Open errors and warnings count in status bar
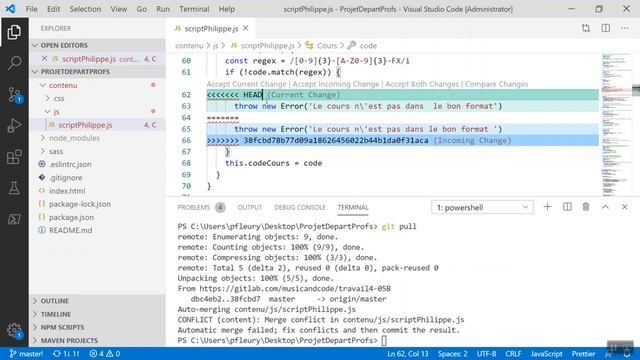The image size is (640, 360). pyautogui.click(x=104, y=353)
